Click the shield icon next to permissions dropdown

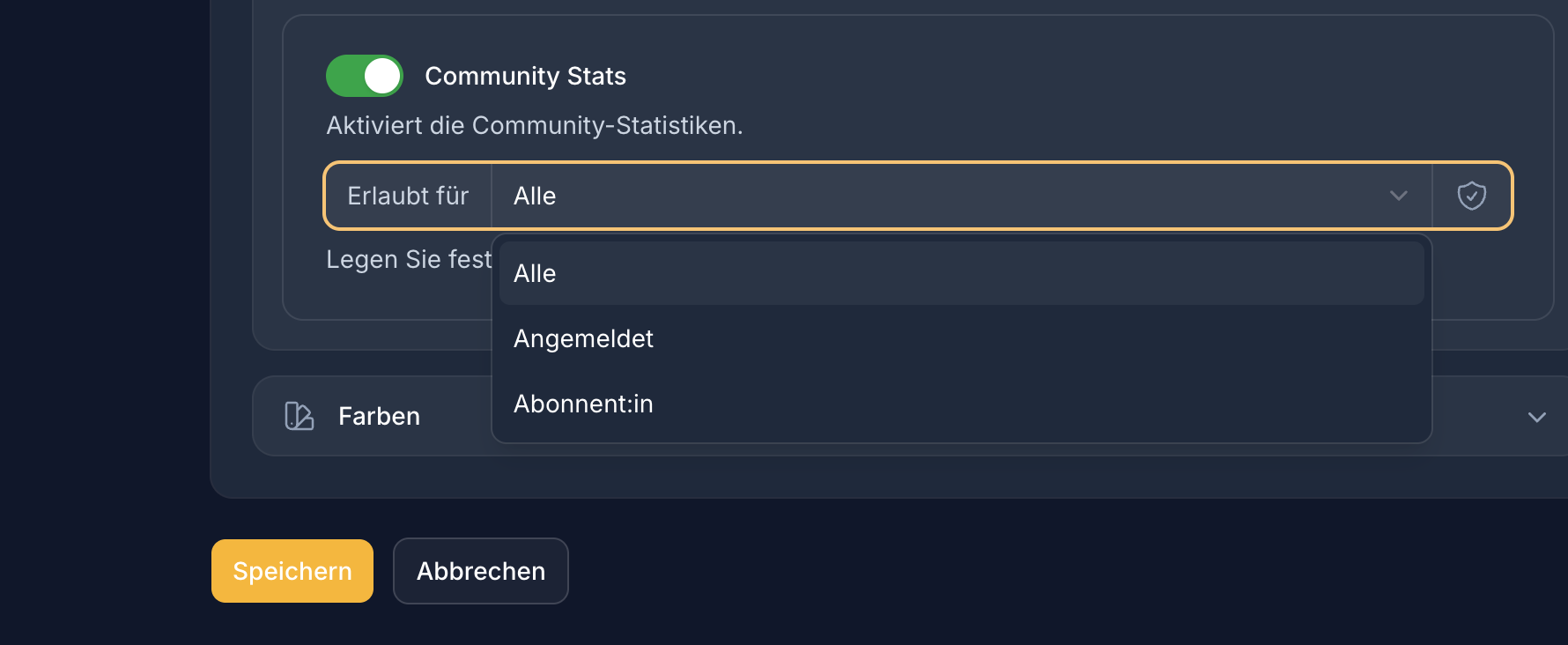(1472, 196)
